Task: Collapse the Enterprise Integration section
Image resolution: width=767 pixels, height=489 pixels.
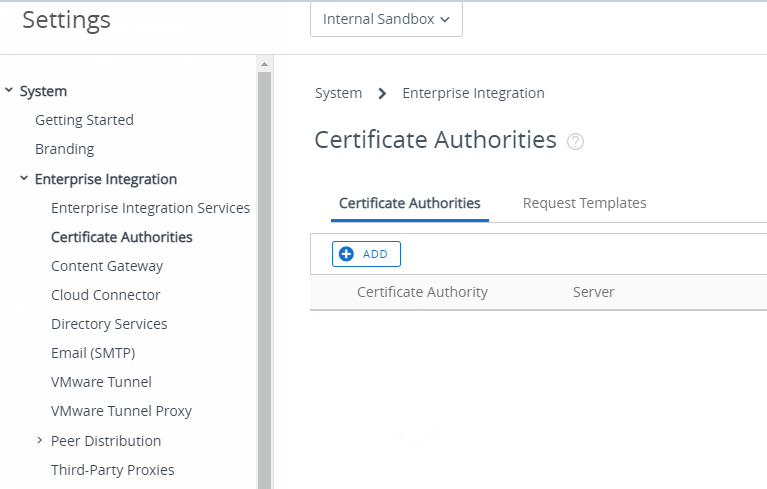Action: pos(24,179)
